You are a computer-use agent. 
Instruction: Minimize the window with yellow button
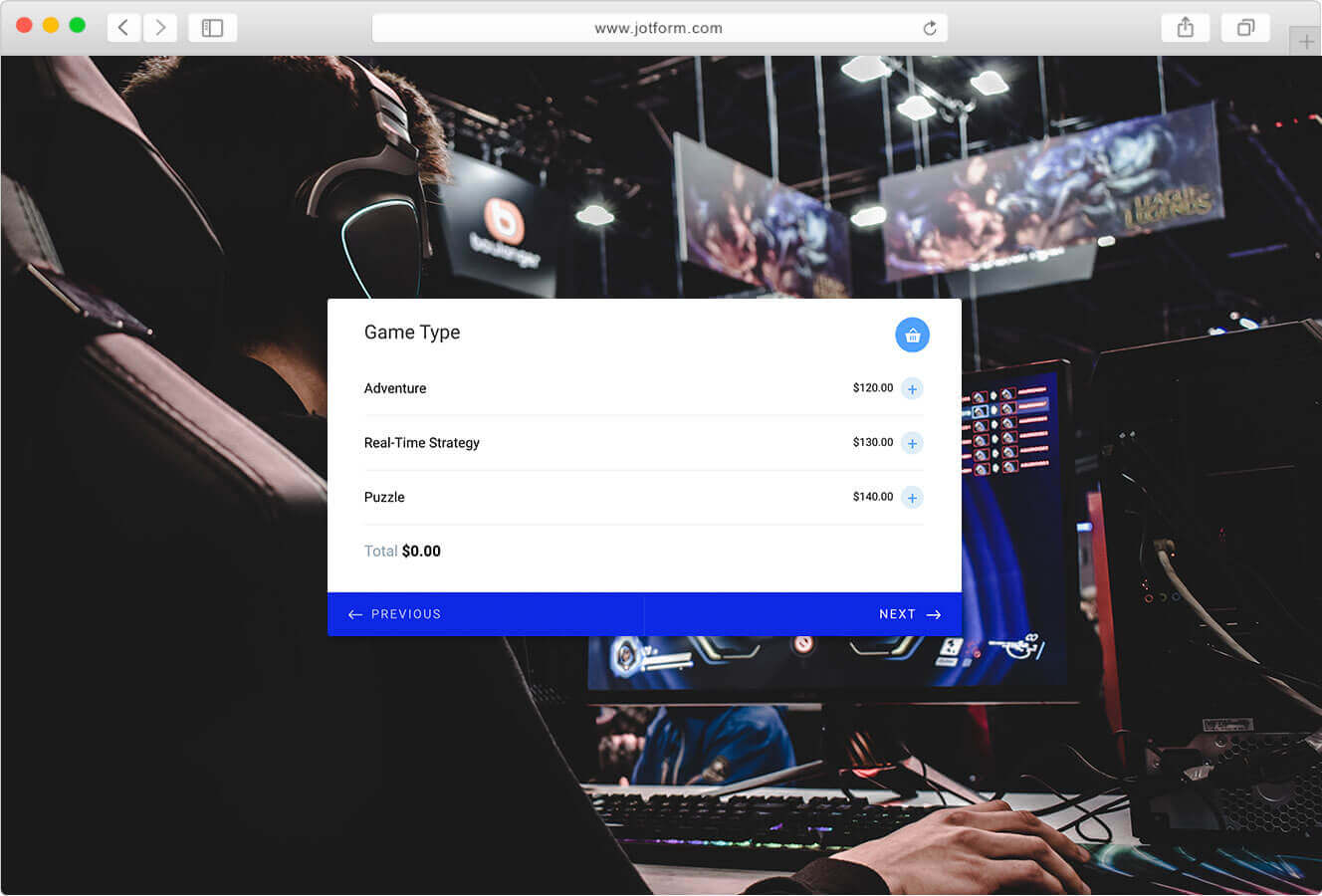pyautogui.click(x=51, y=25)
